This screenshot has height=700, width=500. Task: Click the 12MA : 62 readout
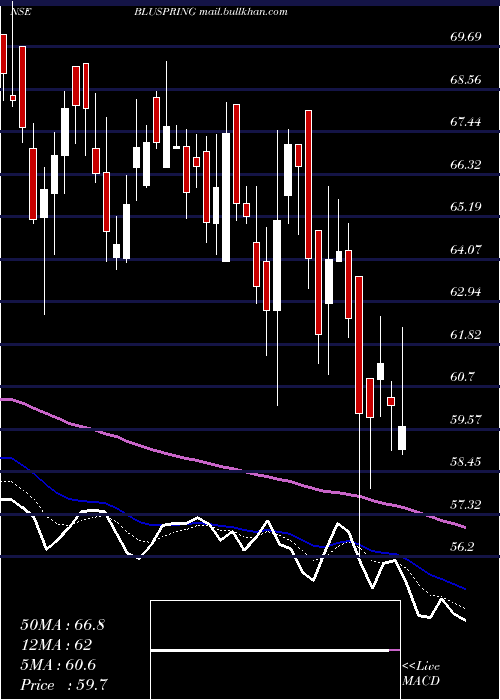coord(56,645)
